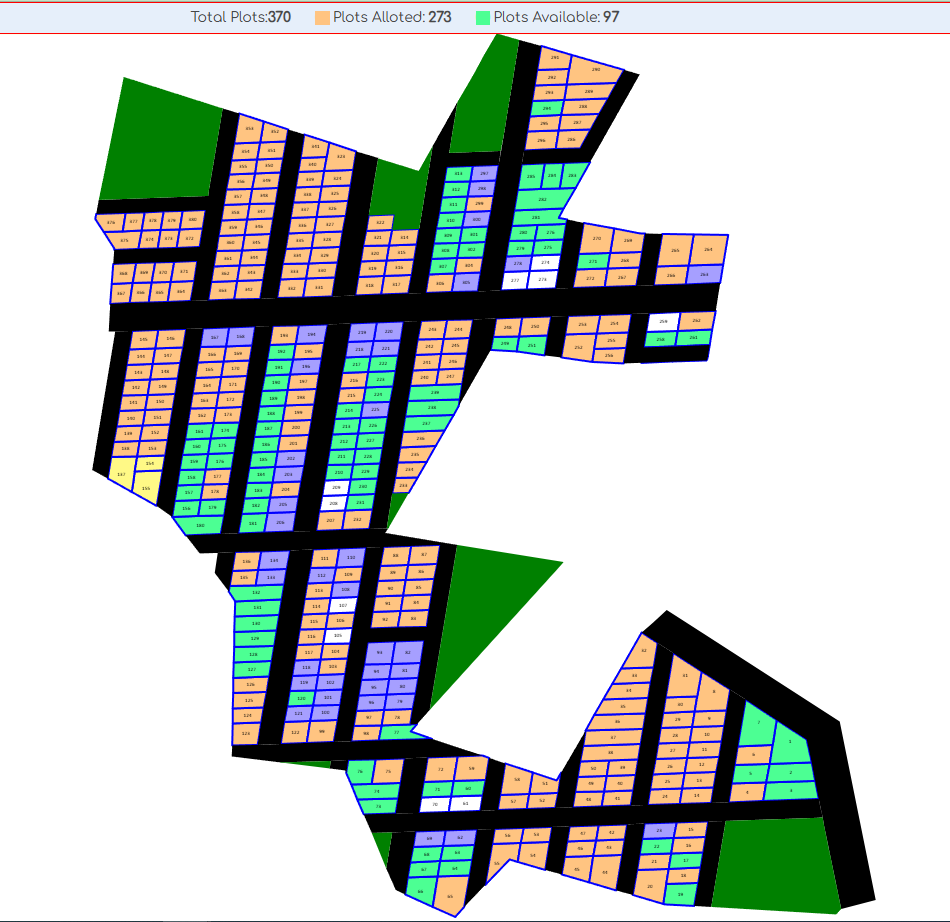This screenshot has height=922, width=950.
Task: Select large orange plot 290
Action: 595,70
